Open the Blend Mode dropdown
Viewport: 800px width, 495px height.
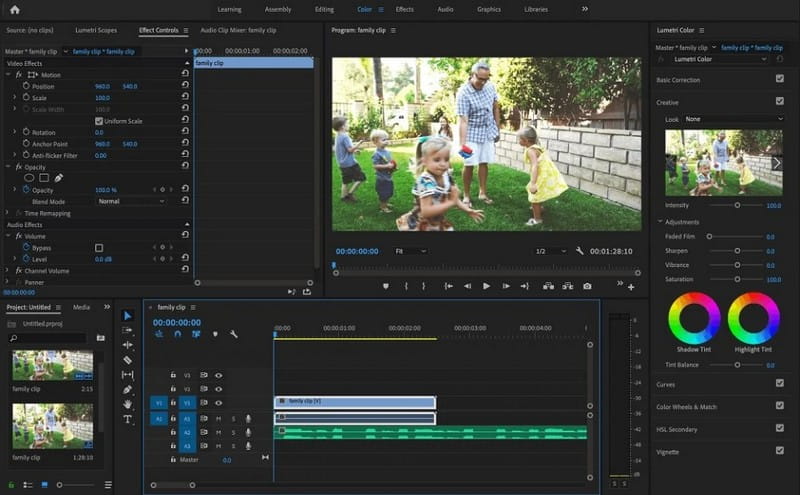pyautogui.click(x=131, y=201)
